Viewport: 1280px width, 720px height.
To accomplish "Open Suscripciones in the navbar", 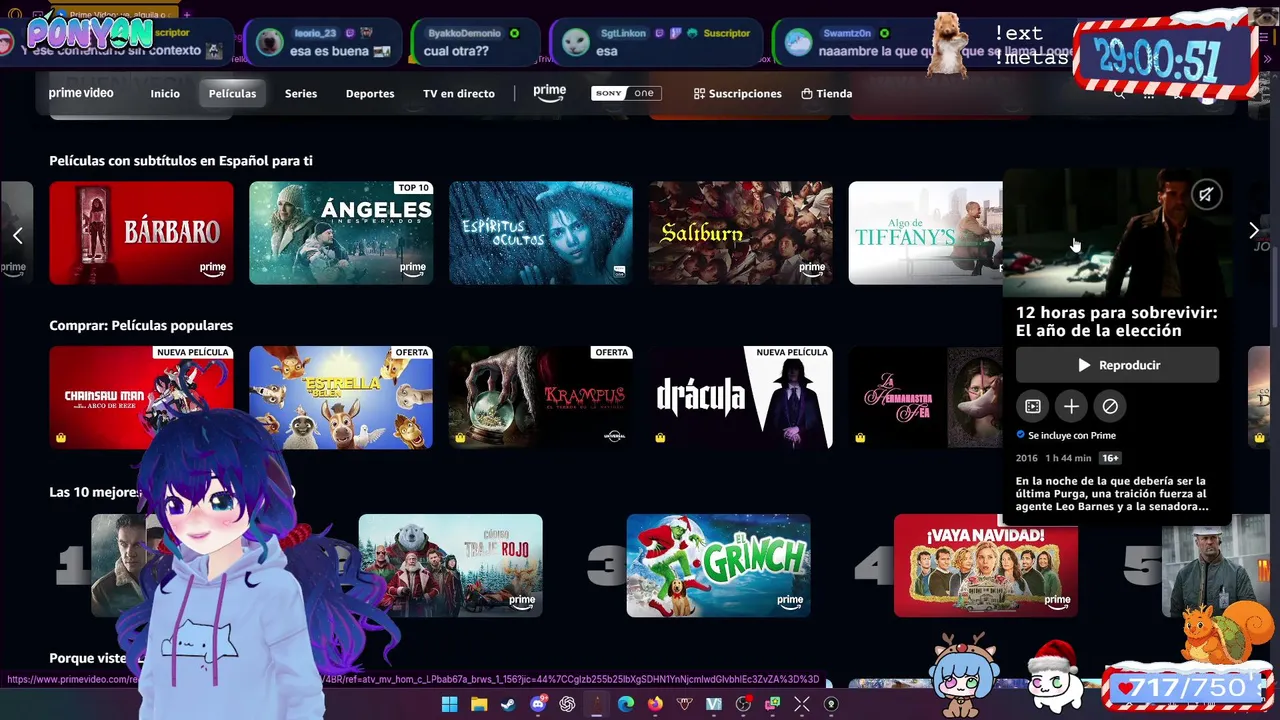I will pos(738,93).
